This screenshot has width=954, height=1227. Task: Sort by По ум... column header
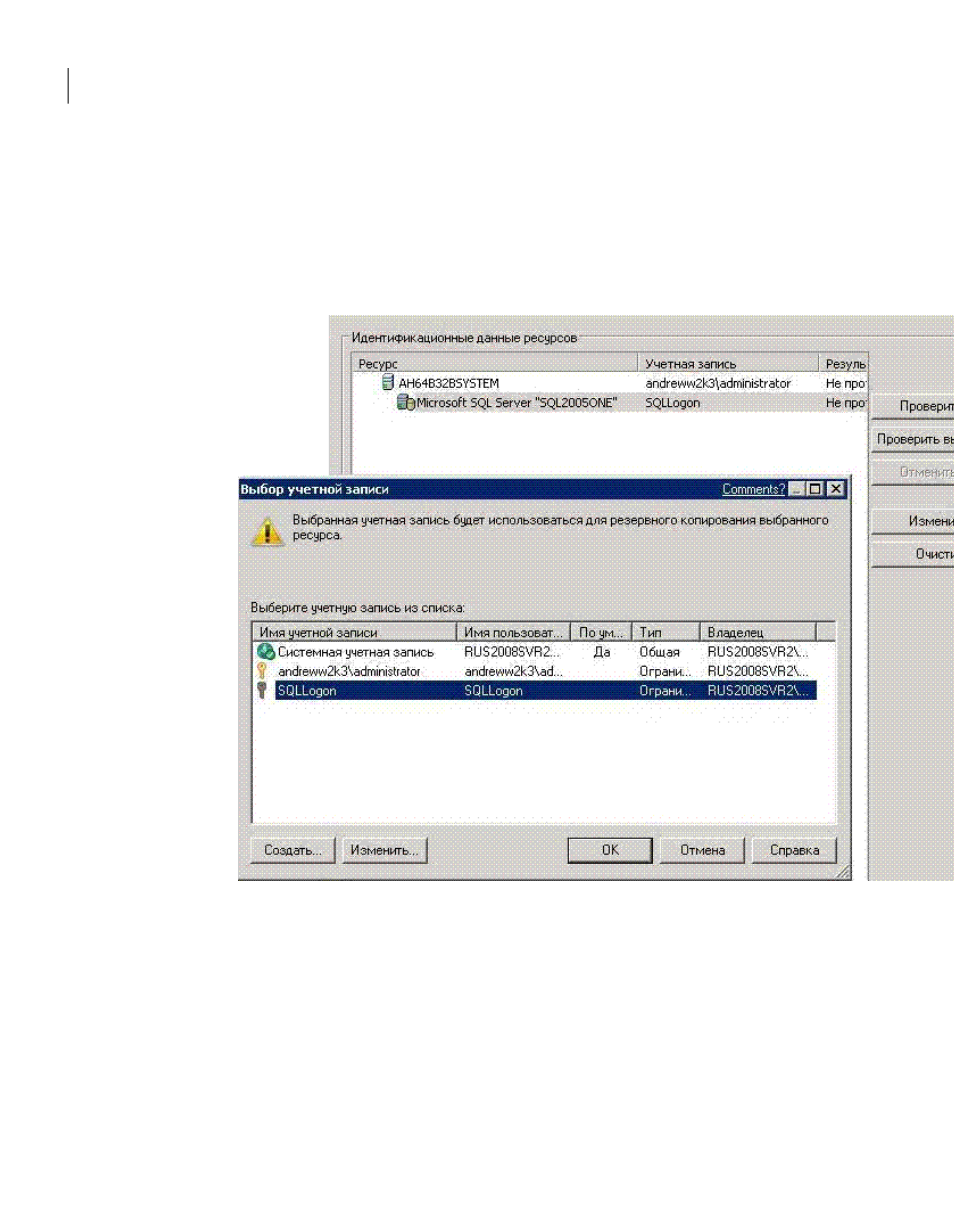601,632
